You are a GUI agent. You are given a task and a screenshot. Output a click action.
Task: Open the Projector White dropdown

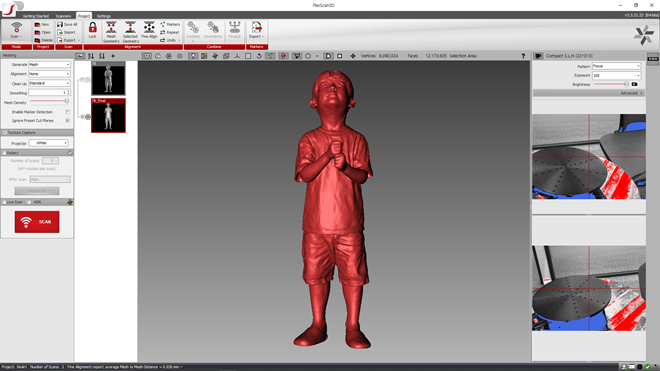tap(48, 143)
